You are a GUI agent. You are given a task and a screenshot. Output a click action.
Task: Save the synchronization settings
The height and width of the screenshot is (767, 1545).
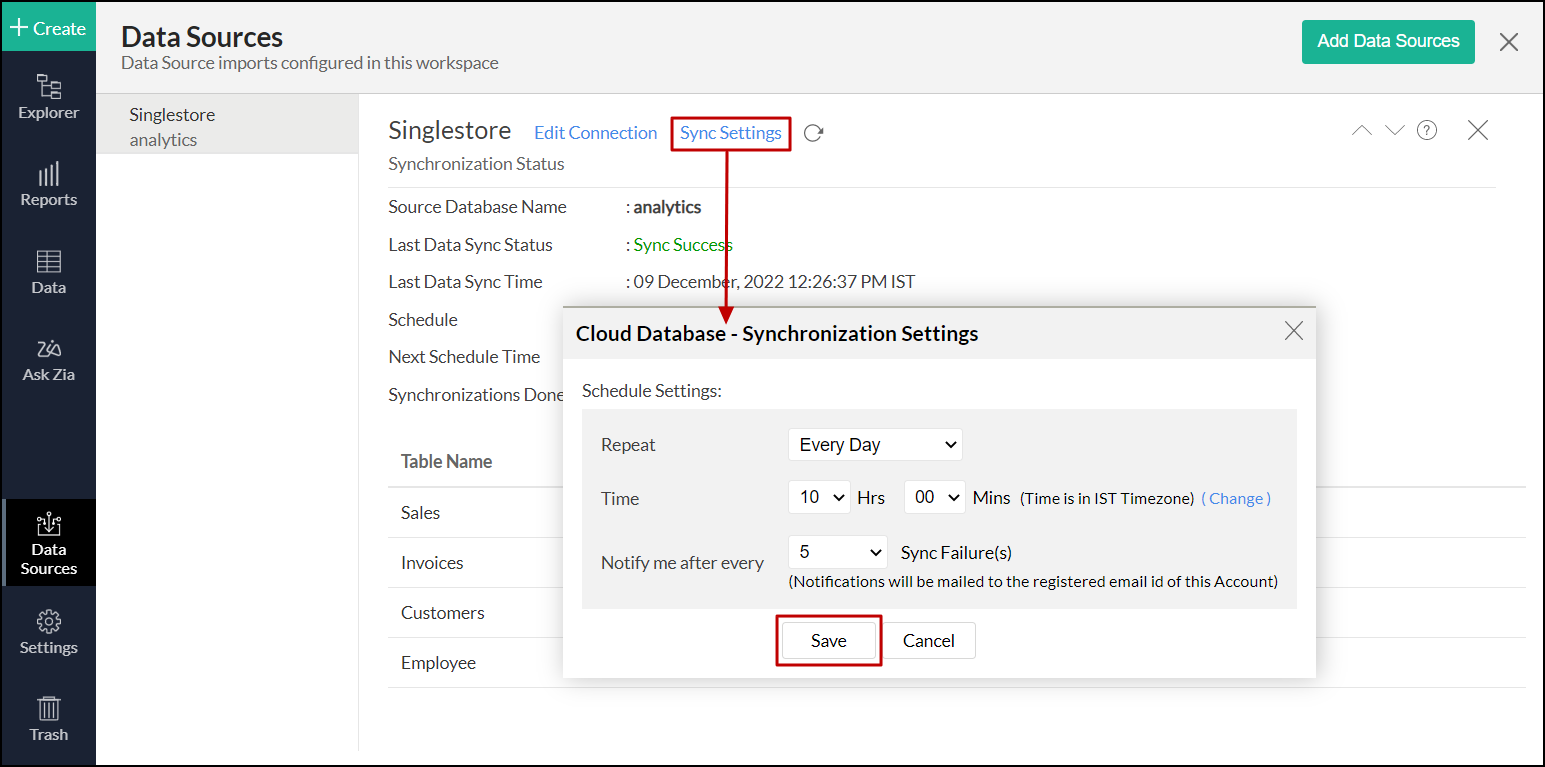tap(828, 641)
